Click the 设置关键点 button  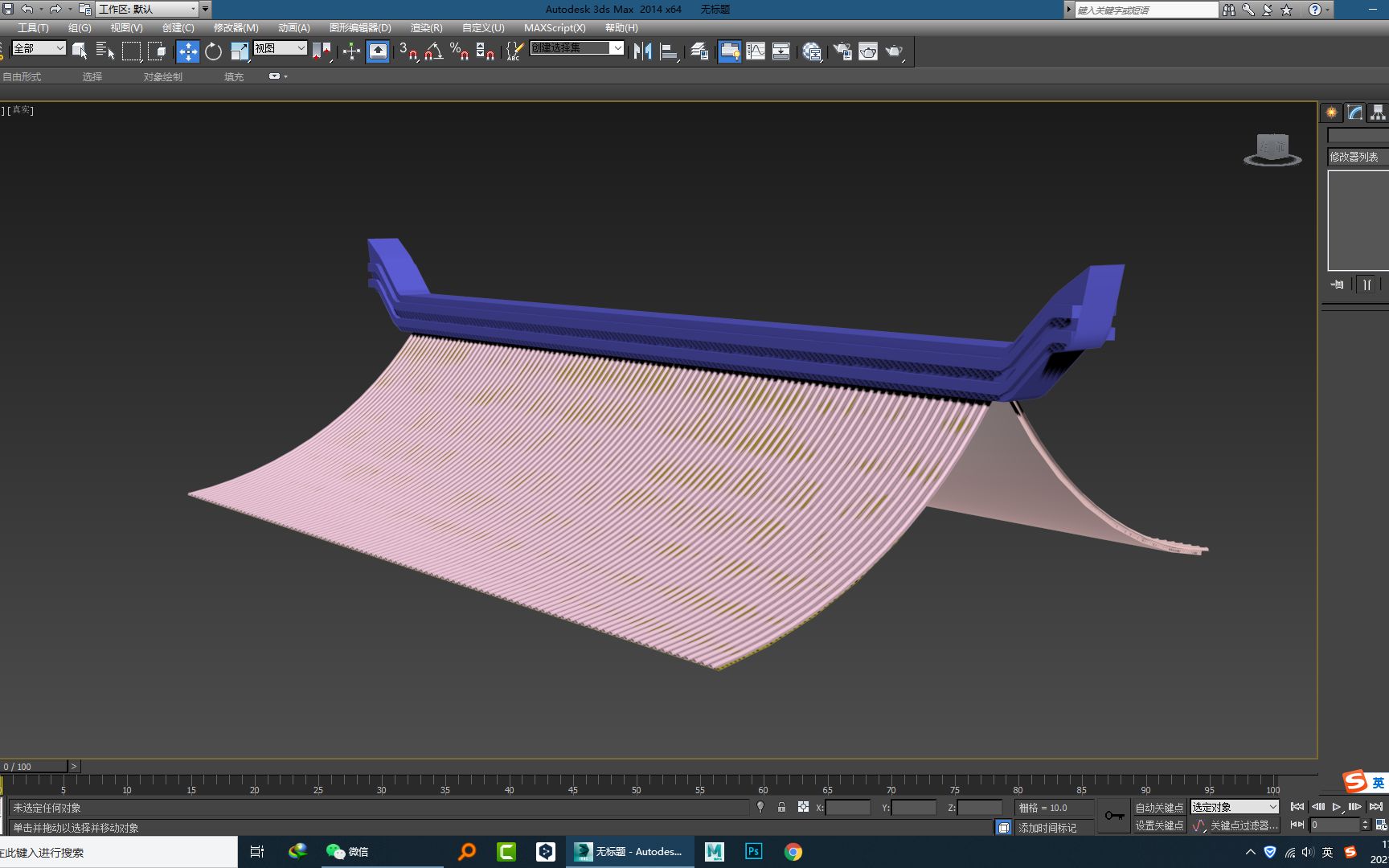point(1158,826)
